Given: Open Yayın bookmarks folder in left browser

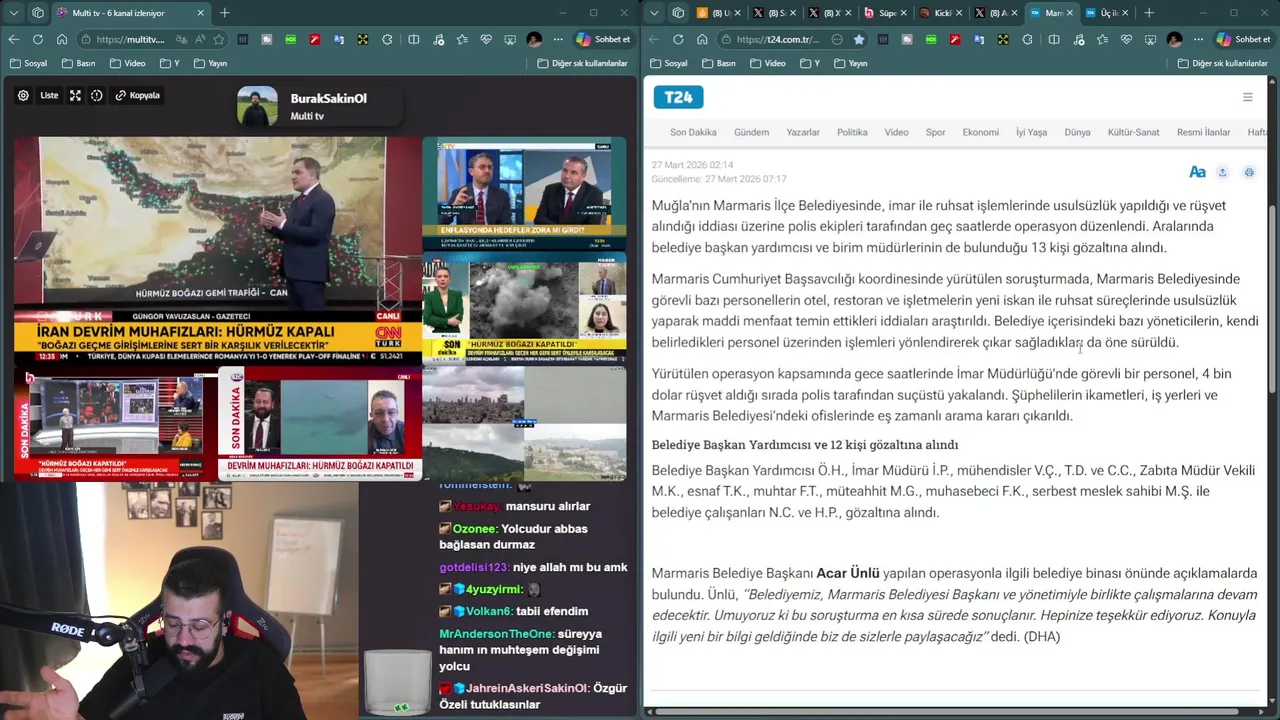Looking at the screenshot, I should point(210,63).
